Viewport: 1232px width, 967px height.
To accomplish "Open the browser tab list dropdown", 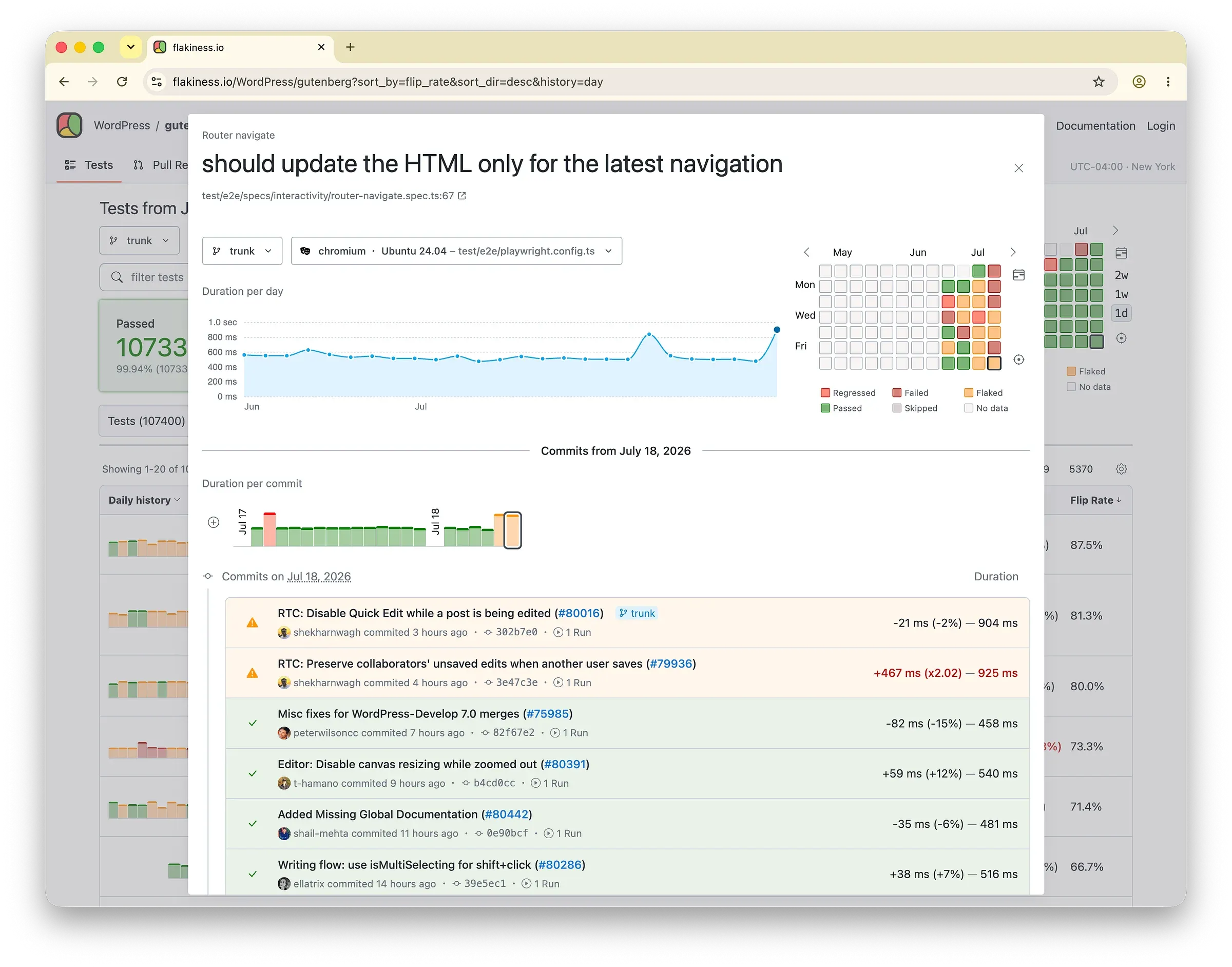I will (x=130, y=47).
